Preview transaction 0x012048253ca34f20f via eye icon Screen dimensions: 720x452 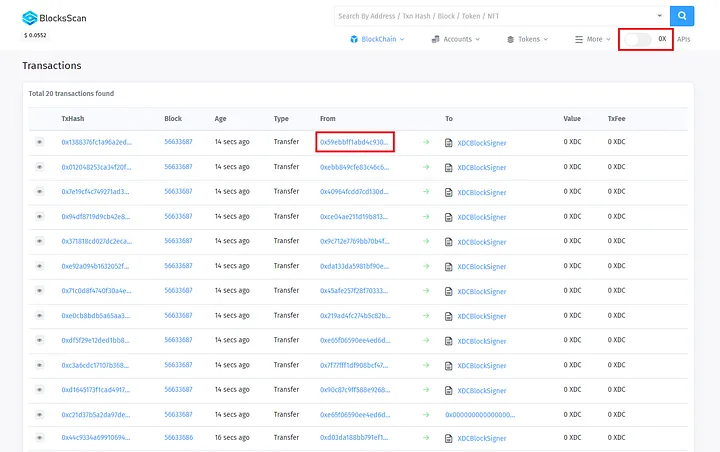click(41, 167)
